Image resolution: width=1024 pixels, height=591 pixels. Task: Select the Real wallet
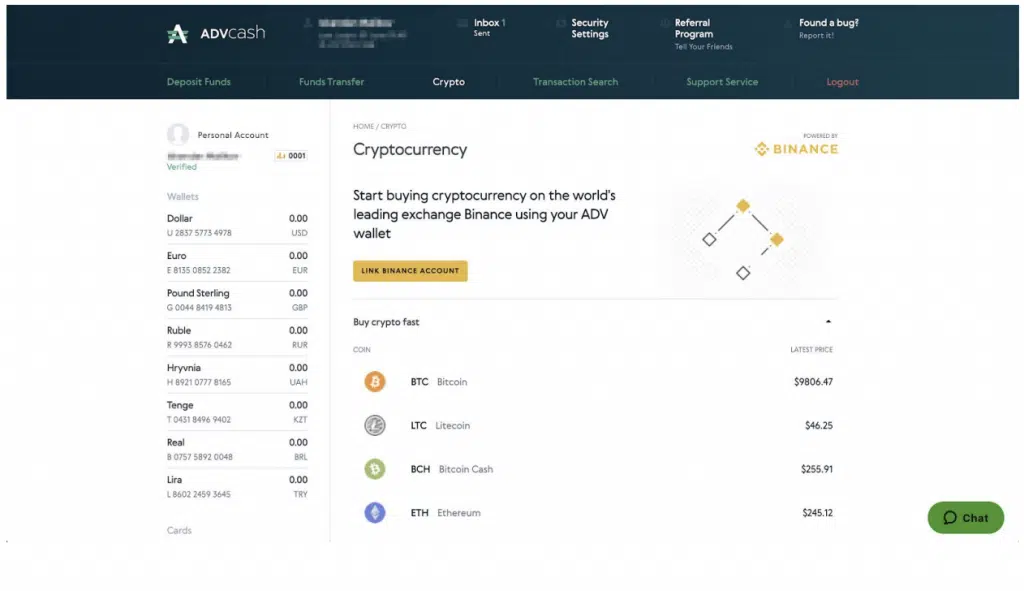(237, 449)
